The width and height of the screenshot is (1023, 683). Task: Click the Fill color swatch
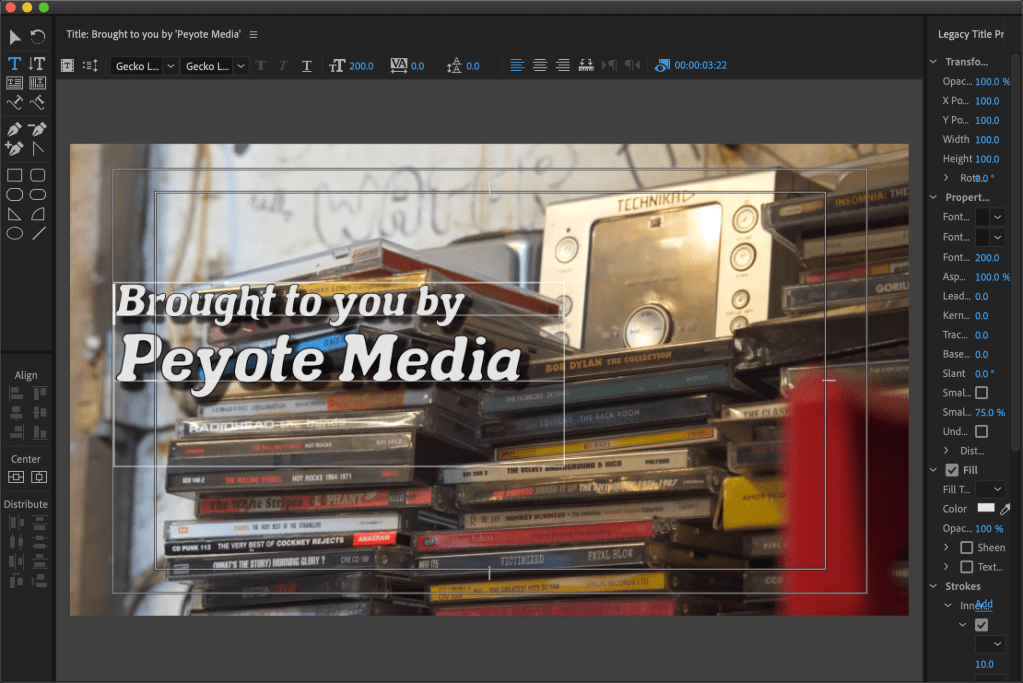click(986, 509)
